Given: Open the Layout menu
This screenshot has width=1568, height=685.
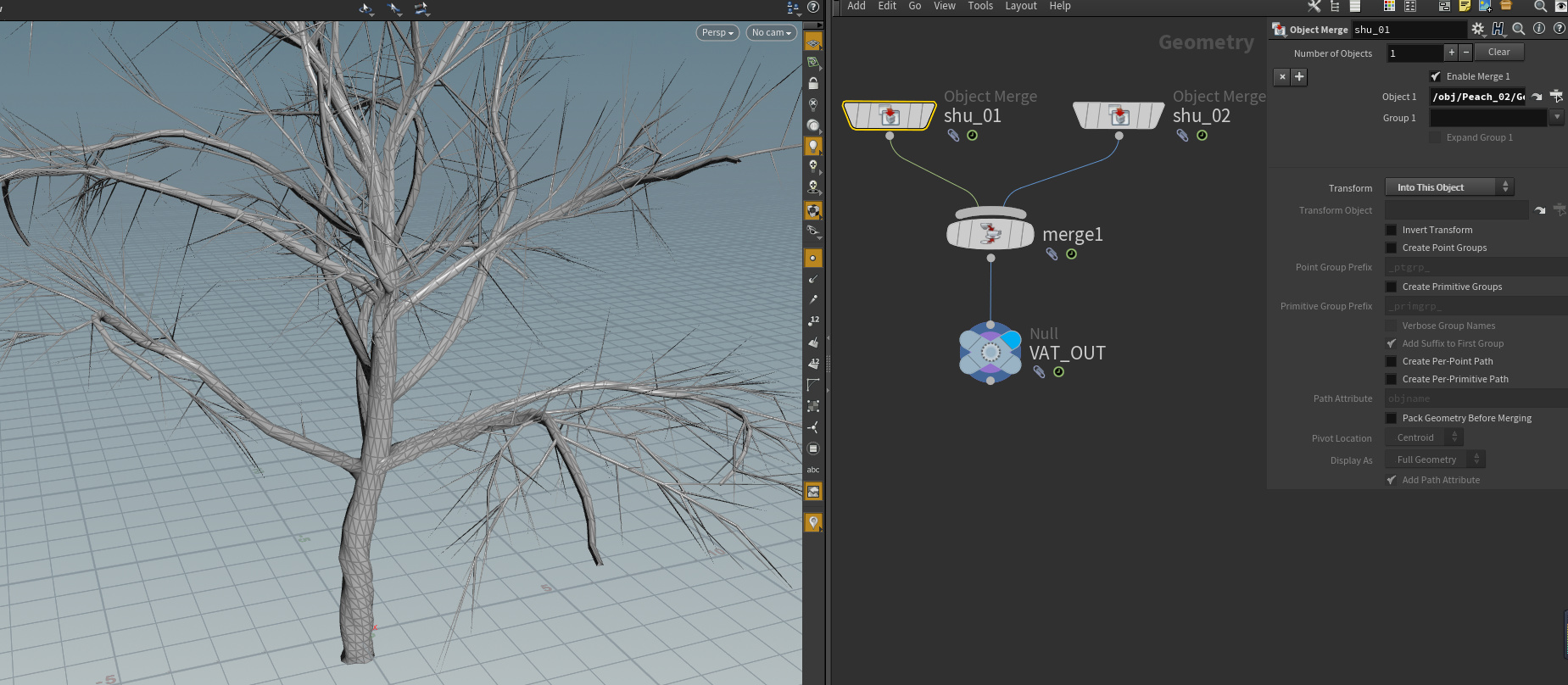Looking at the screenshot, I should (x=1021, y=6).
